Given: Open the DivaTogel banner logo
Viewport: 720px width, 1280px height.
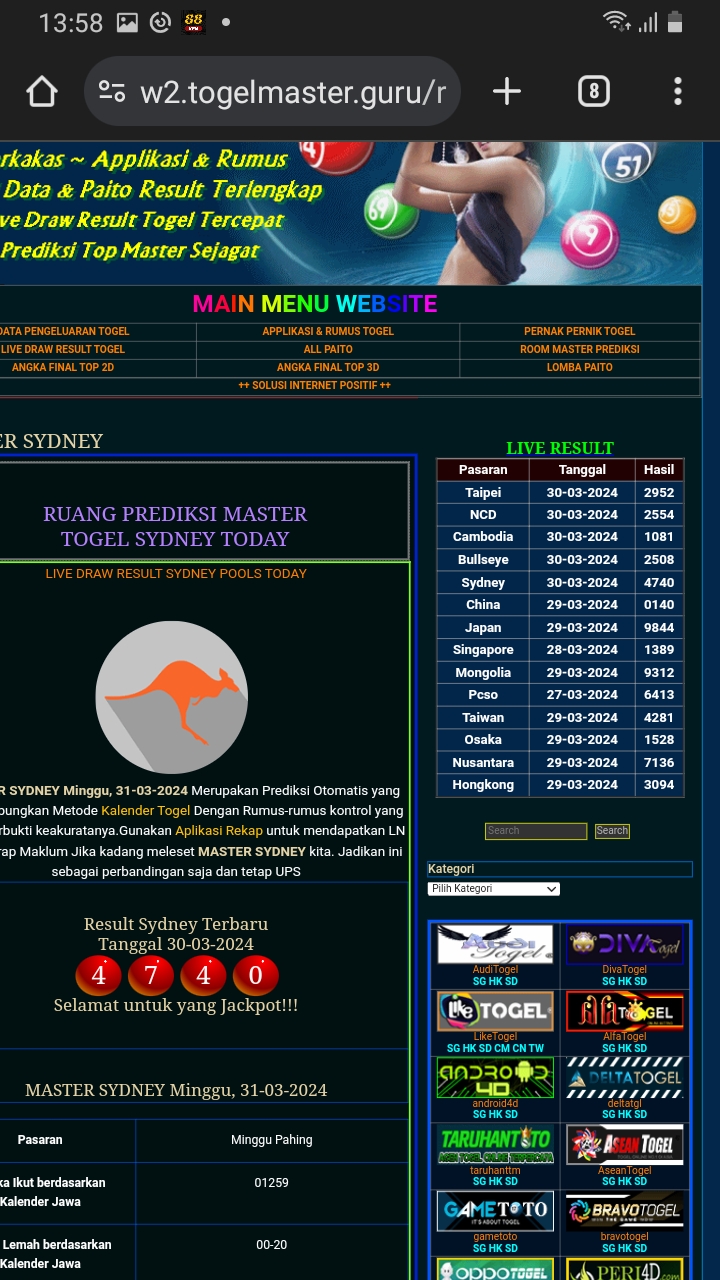Looking at the screenshot, I should [625, 944].
